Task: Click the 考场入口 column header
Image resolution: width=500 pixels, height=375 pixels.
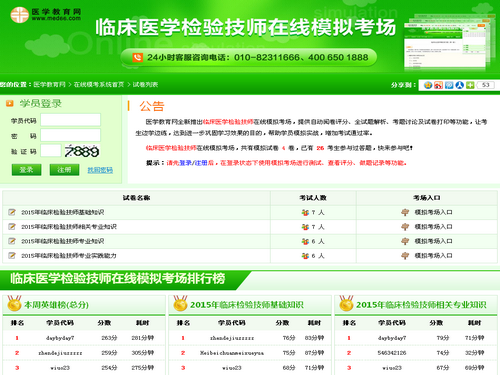Action: [x=427, y=198]
